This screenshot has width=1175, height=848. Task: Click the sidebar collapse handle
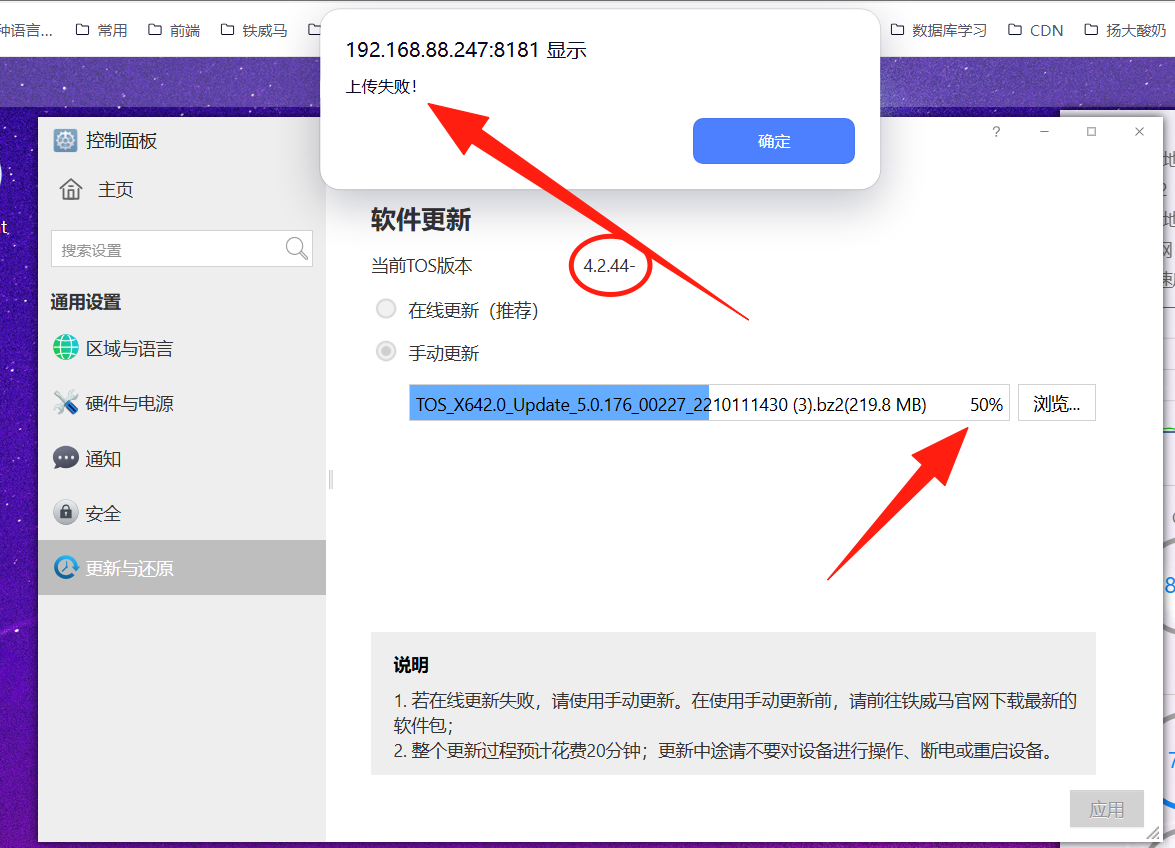click(x=330, y=479)
